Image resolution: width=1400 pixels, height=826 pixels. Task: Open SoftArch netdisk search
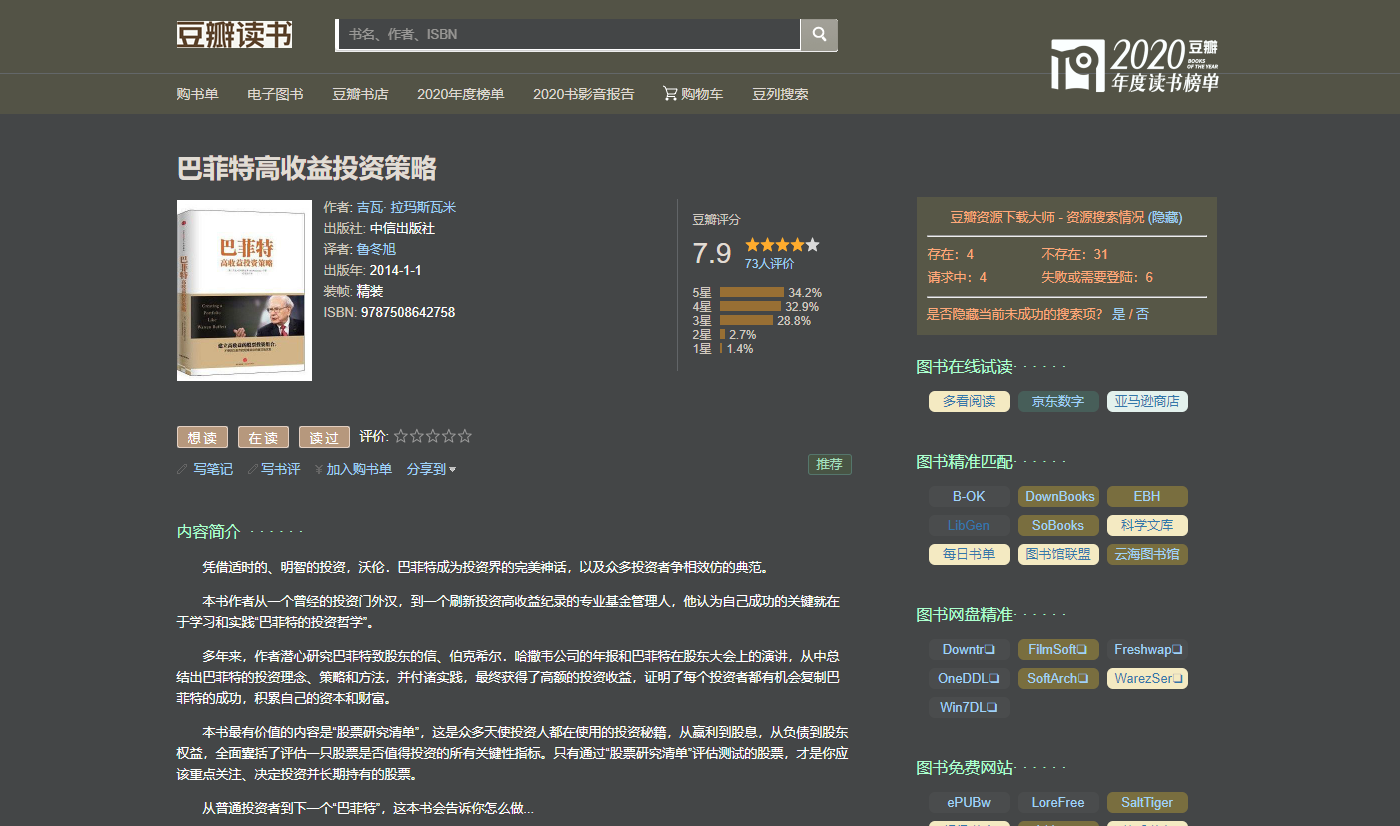point(1058,678)
